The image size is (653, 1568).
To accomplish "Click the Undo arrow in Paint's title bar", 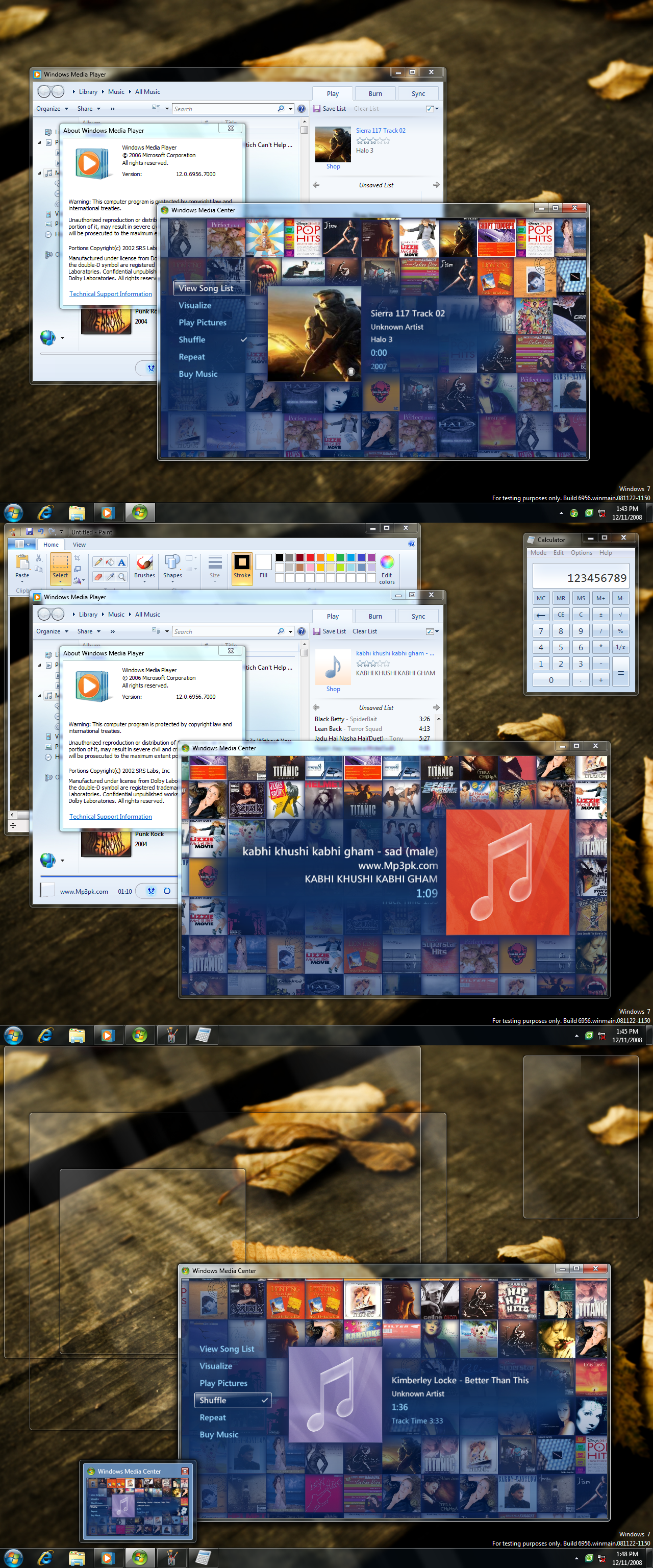I will click(x=41, y=531).
